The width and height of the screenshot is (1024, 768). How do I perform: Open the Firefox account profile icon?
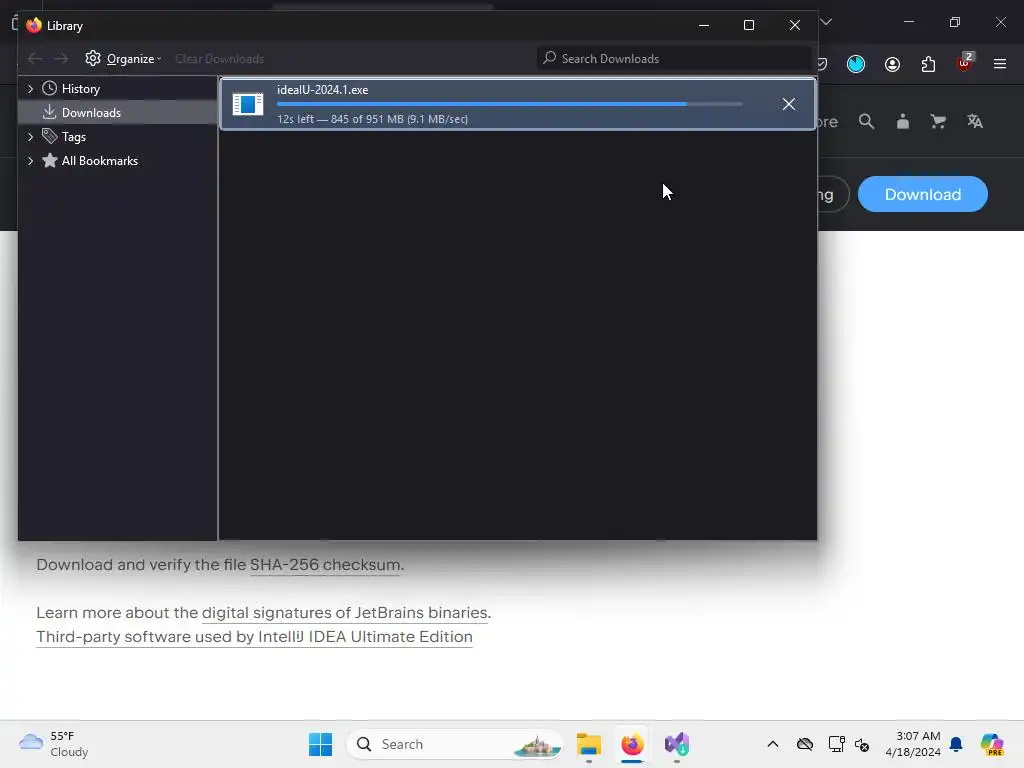(892, 64)
